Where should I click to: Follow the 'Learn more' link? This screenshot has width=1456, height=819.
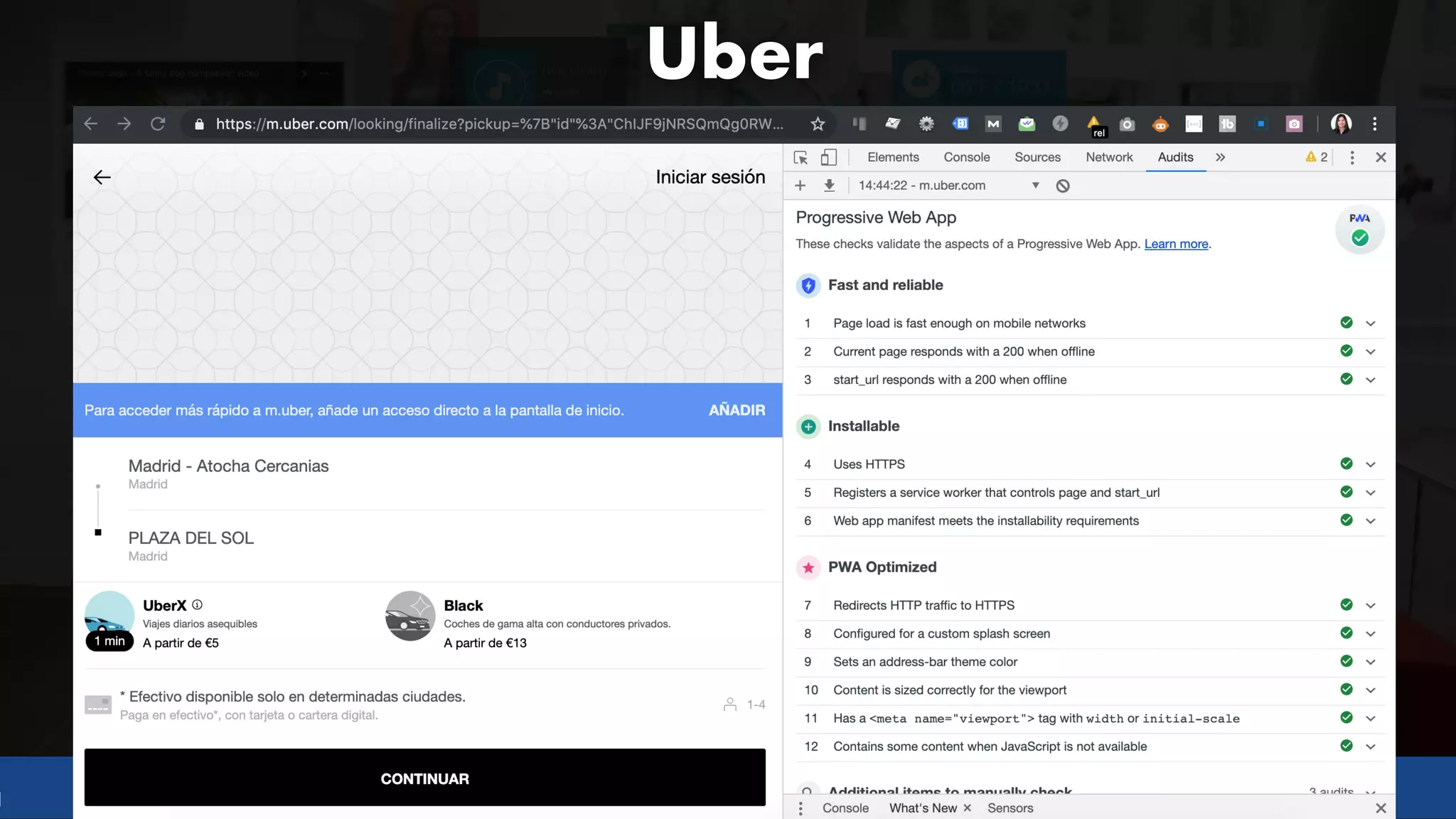1176,244
